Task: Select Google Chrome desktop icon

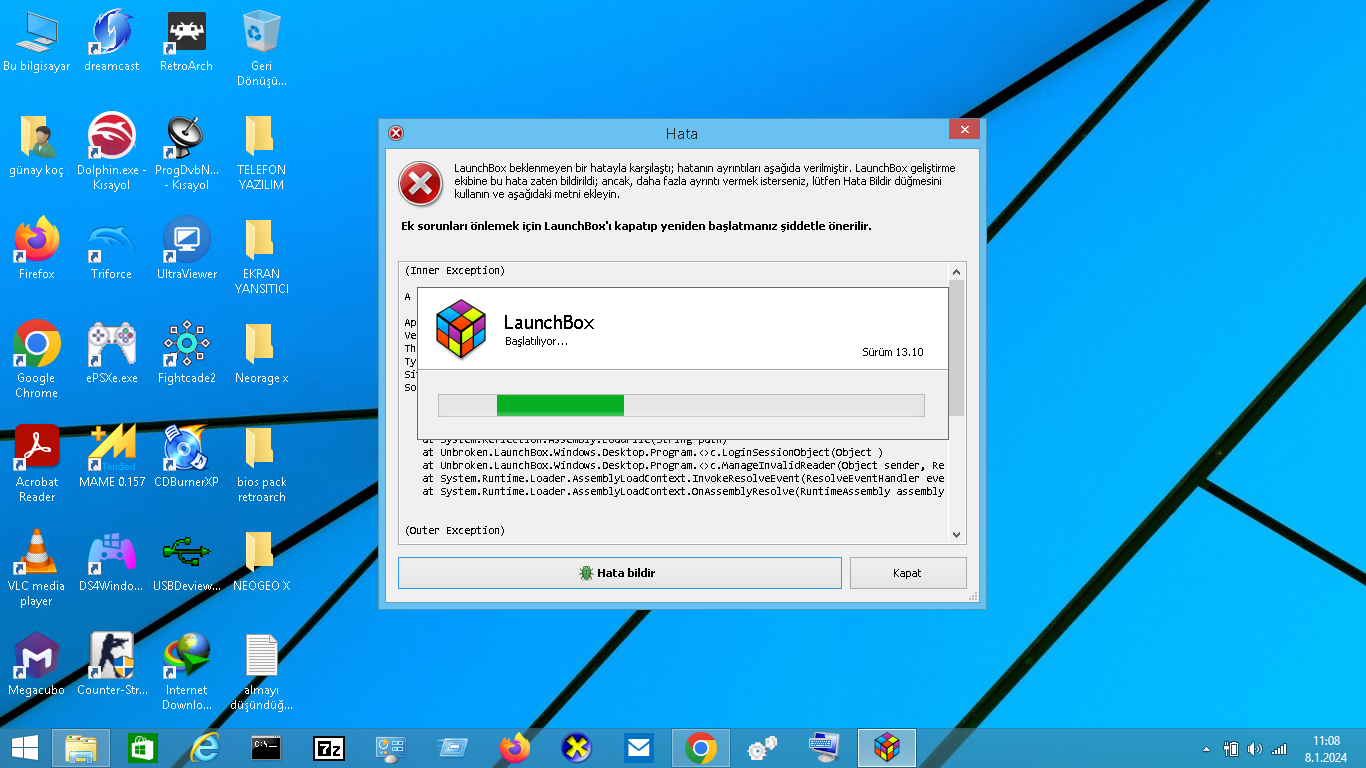Action: pos(37,360)
